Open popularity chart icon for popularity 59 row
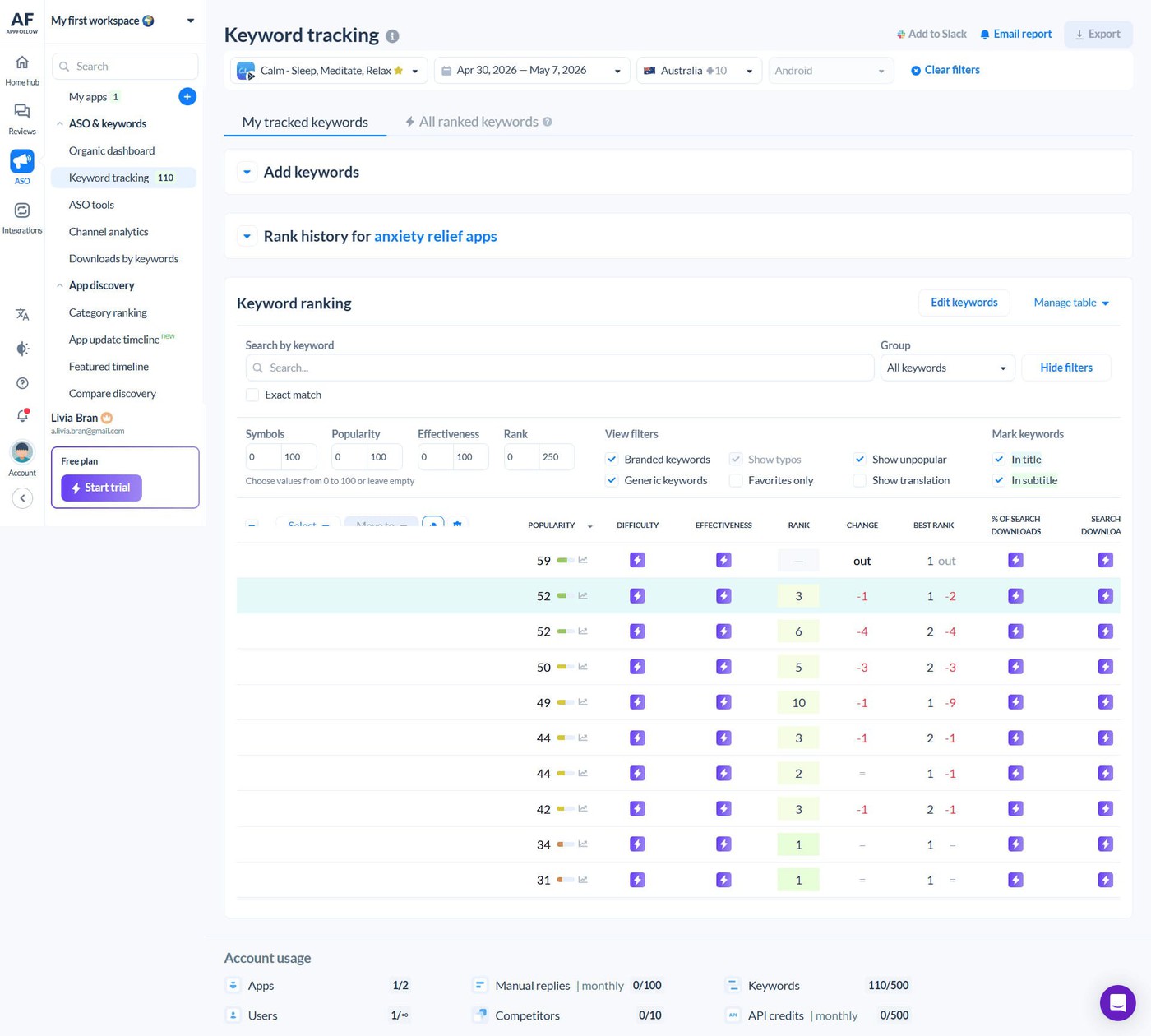This screenshot has width=1151, height=1036. coord(583,560)
